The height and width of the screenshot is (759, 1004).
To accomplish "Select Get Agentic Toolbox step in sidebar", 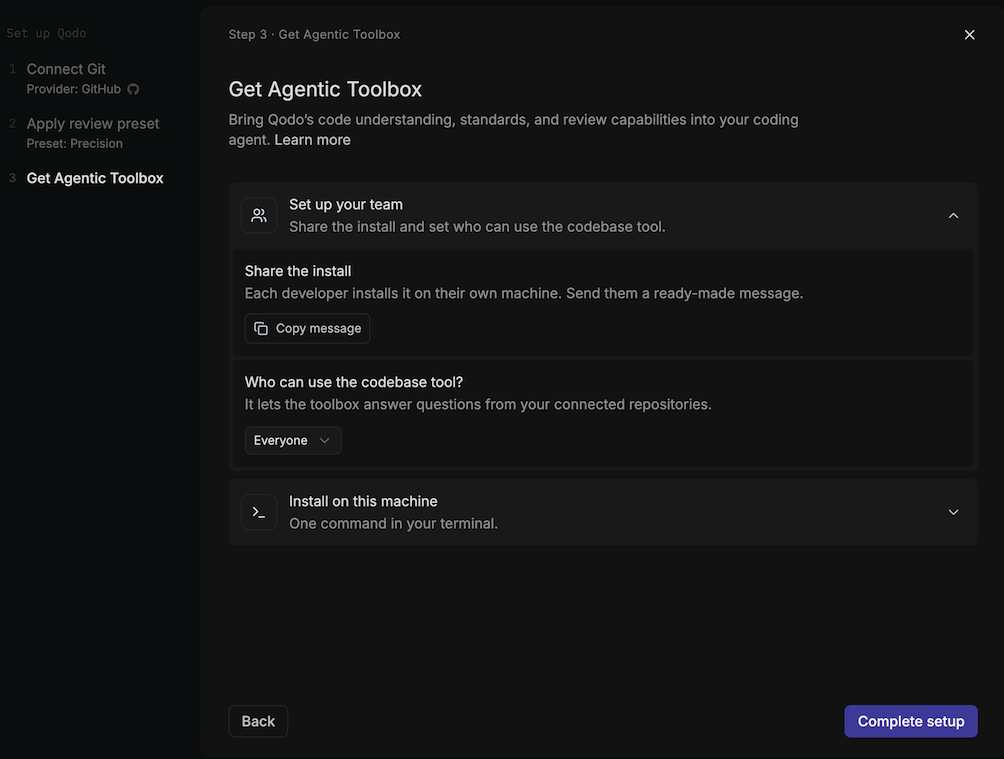I will [x=95, y=178].
